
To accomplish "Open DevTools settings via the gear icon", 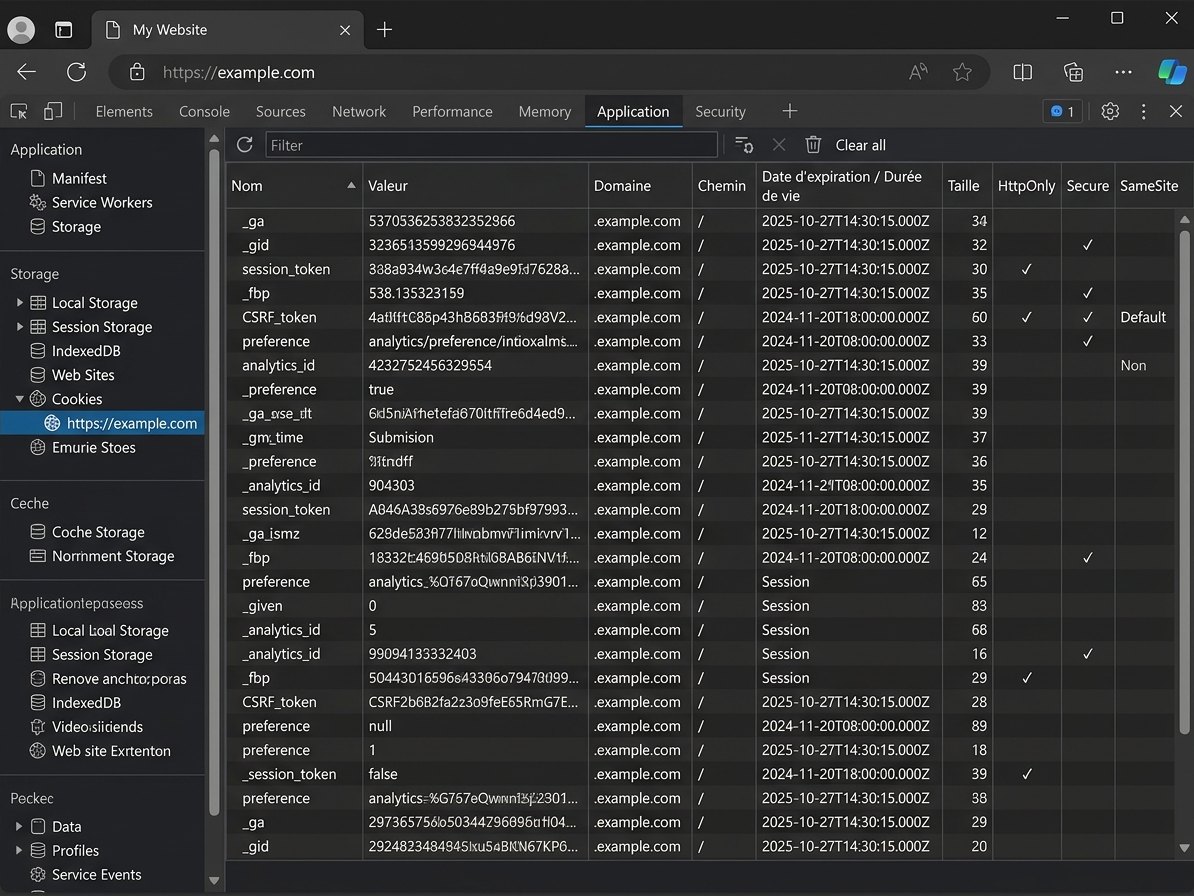I will [x=1110, y=111].
